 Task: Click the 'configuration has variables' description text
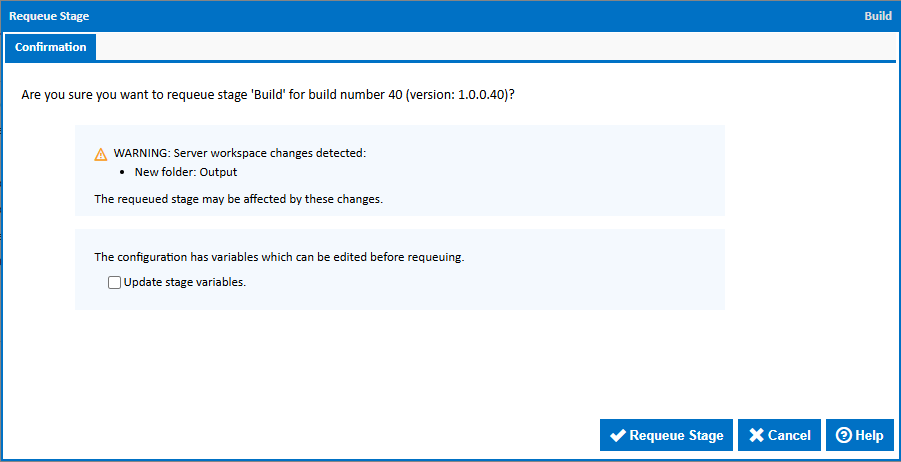click(x=279, y=257)
